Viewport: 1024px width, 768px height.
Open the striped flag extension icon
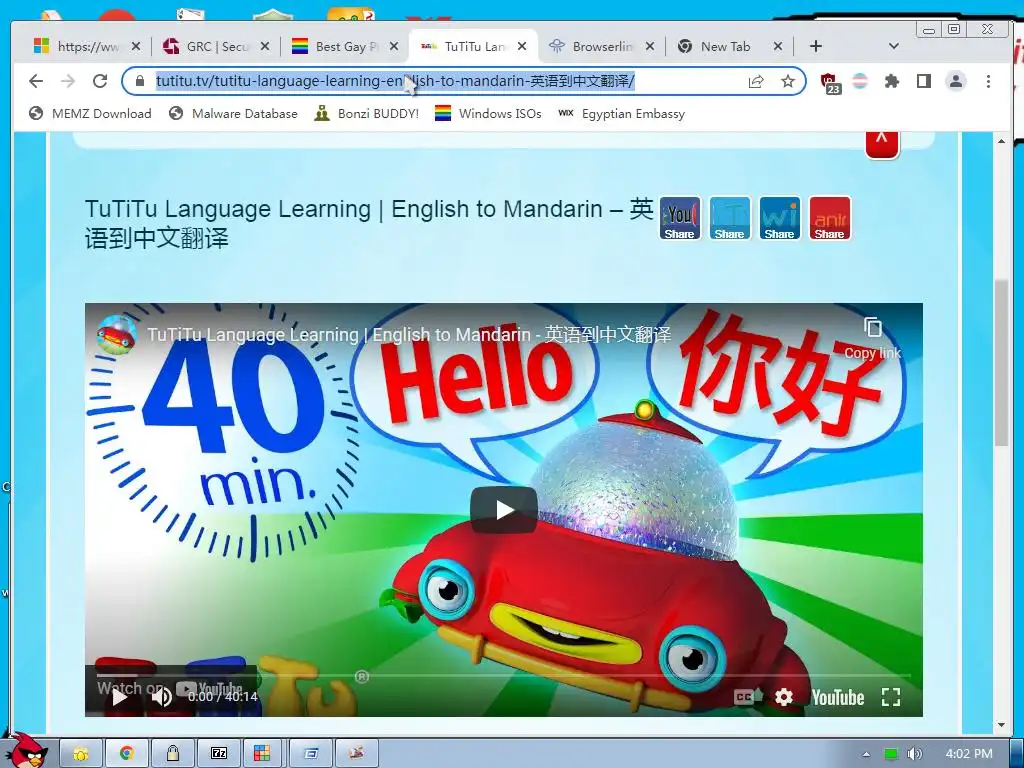860,81
